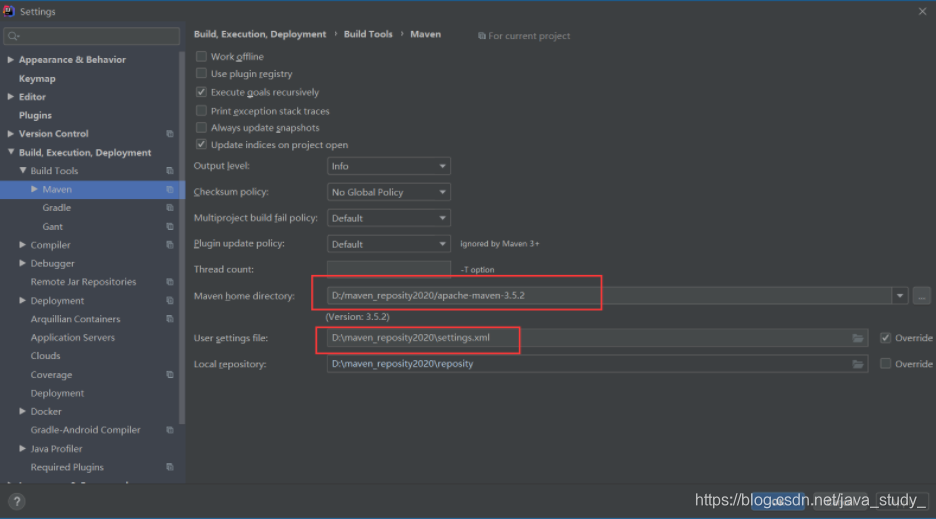Viewport: 936px width, 519px height.
Task: Click the project-level icon next to Required Plugins
Action: pyautogui.click(x=170, y=467)
